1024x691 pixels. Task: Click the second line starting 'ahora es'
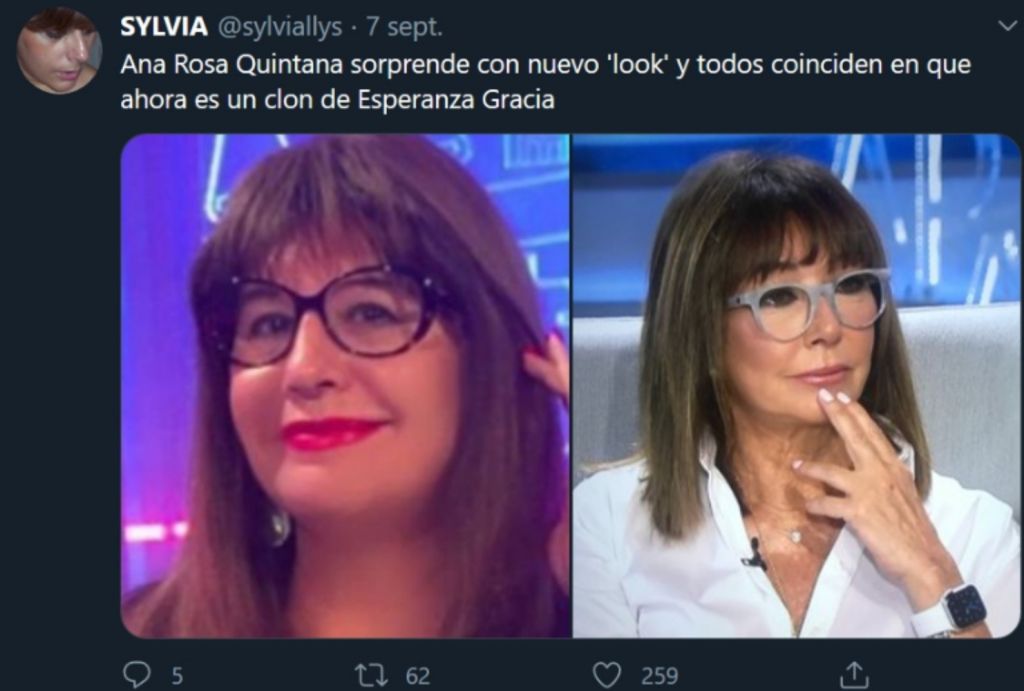pos(338,100)
